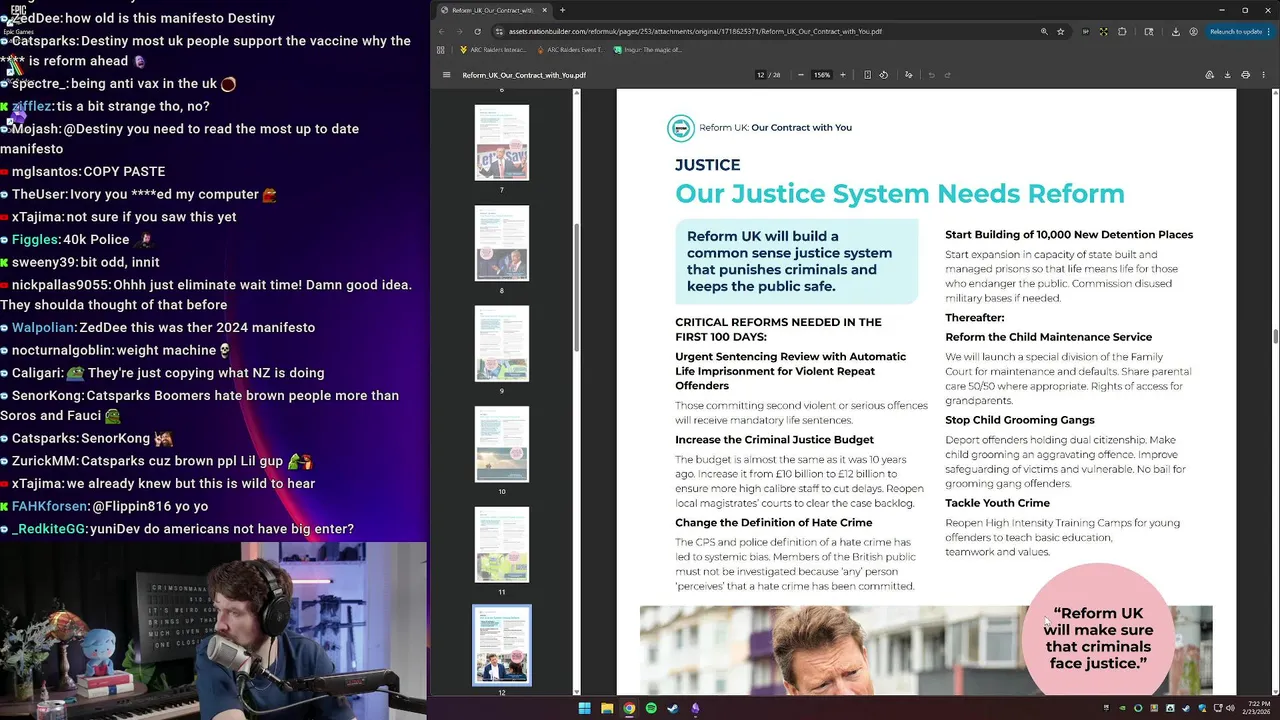Save PDF to Google Drive icon
This screenshot has width=1280, height=720.
coord(1209,75)
